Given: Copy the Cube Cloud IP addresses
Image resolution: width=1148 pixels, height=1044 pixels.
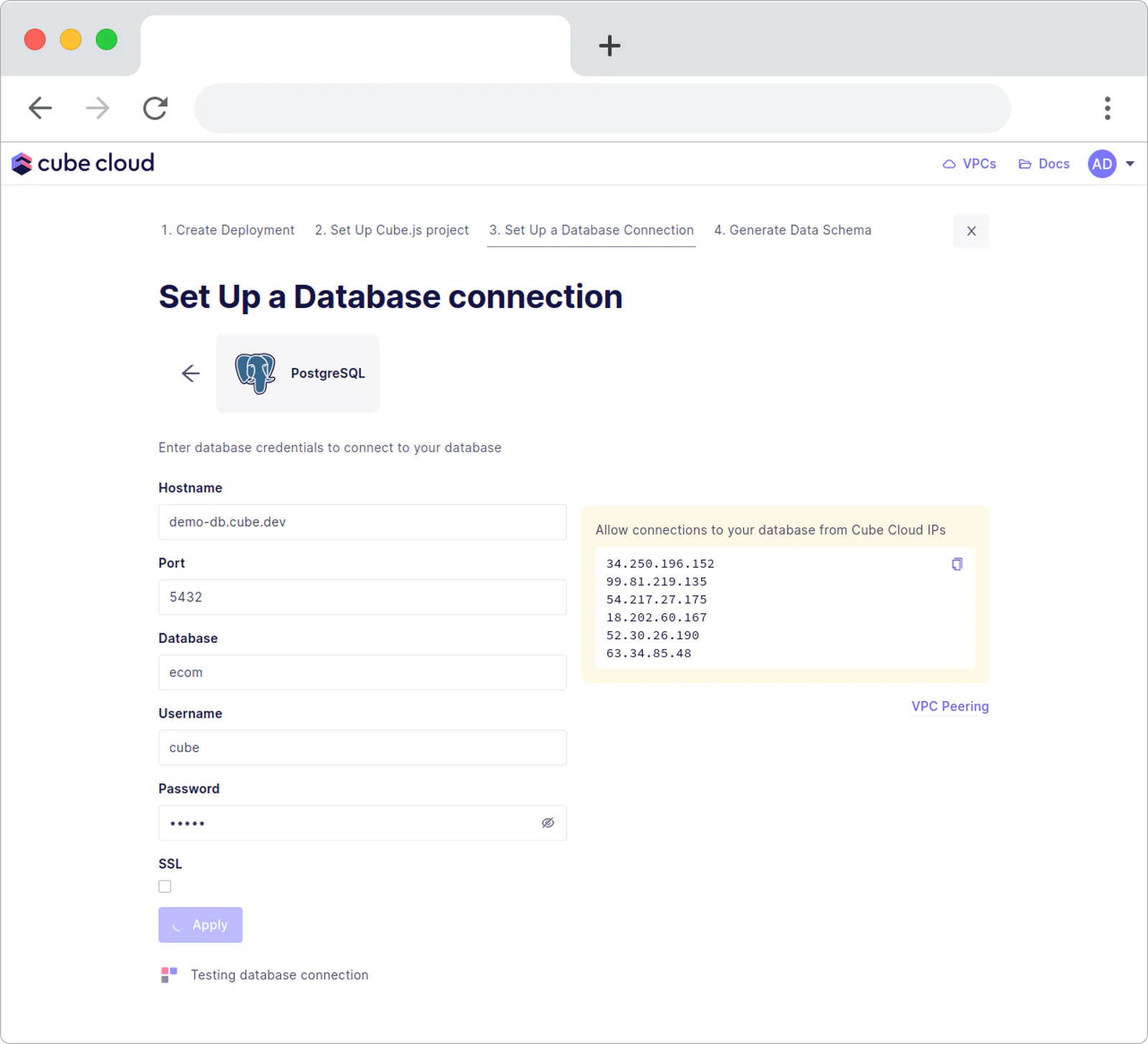Looking at the screenshot, I should click(956, 564).
